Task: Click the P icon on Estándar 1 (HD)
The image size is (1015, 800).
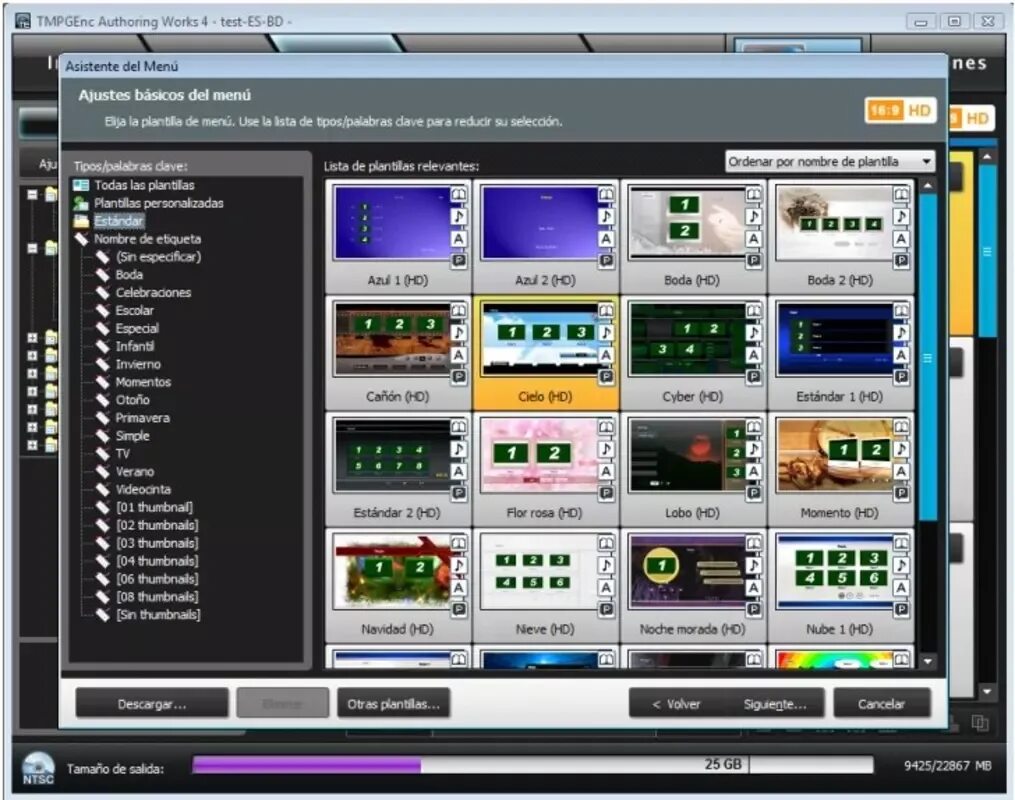Action: (901, 377)
